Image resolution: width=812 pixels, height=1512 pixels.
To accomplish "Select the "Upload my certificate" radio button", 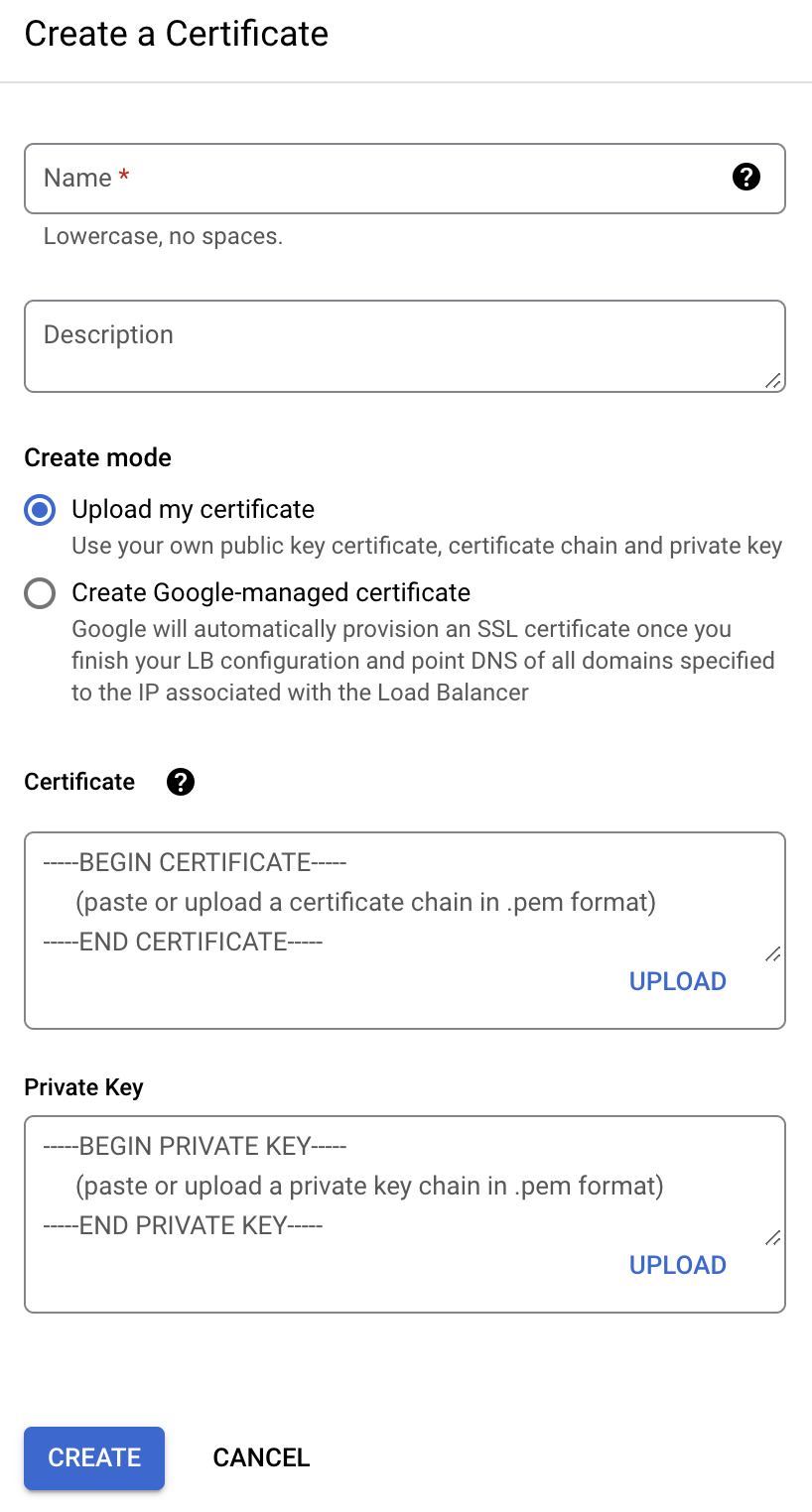I will 40,510.
